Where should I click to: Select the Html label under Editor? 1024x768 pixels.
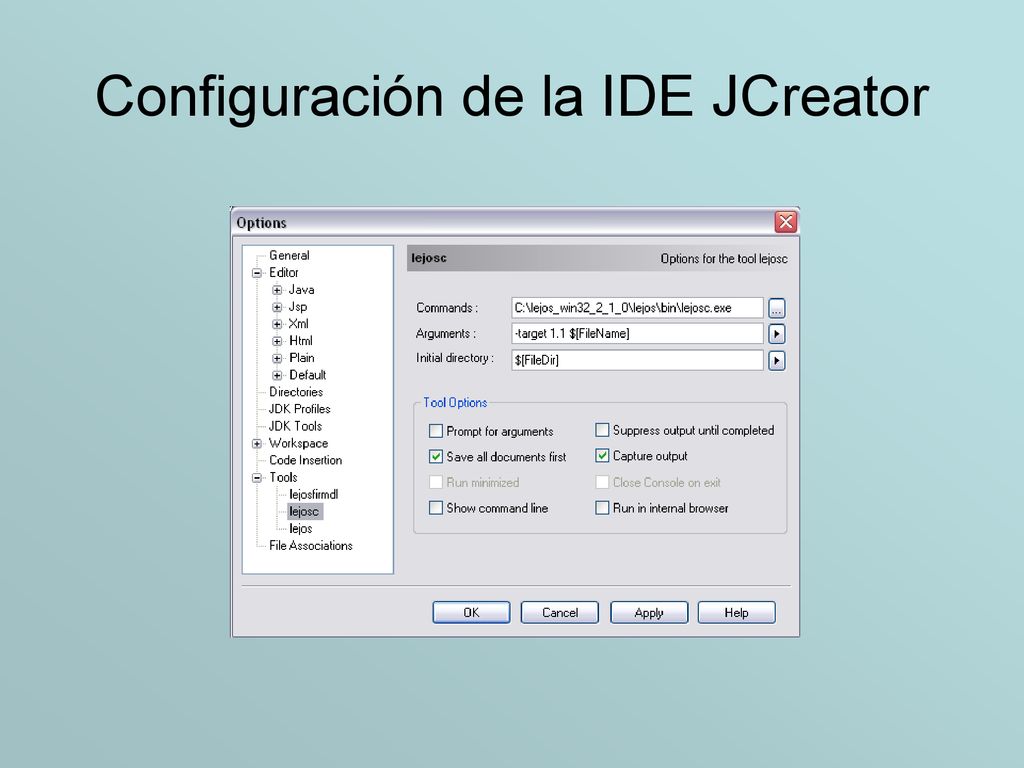pos(300,341)
